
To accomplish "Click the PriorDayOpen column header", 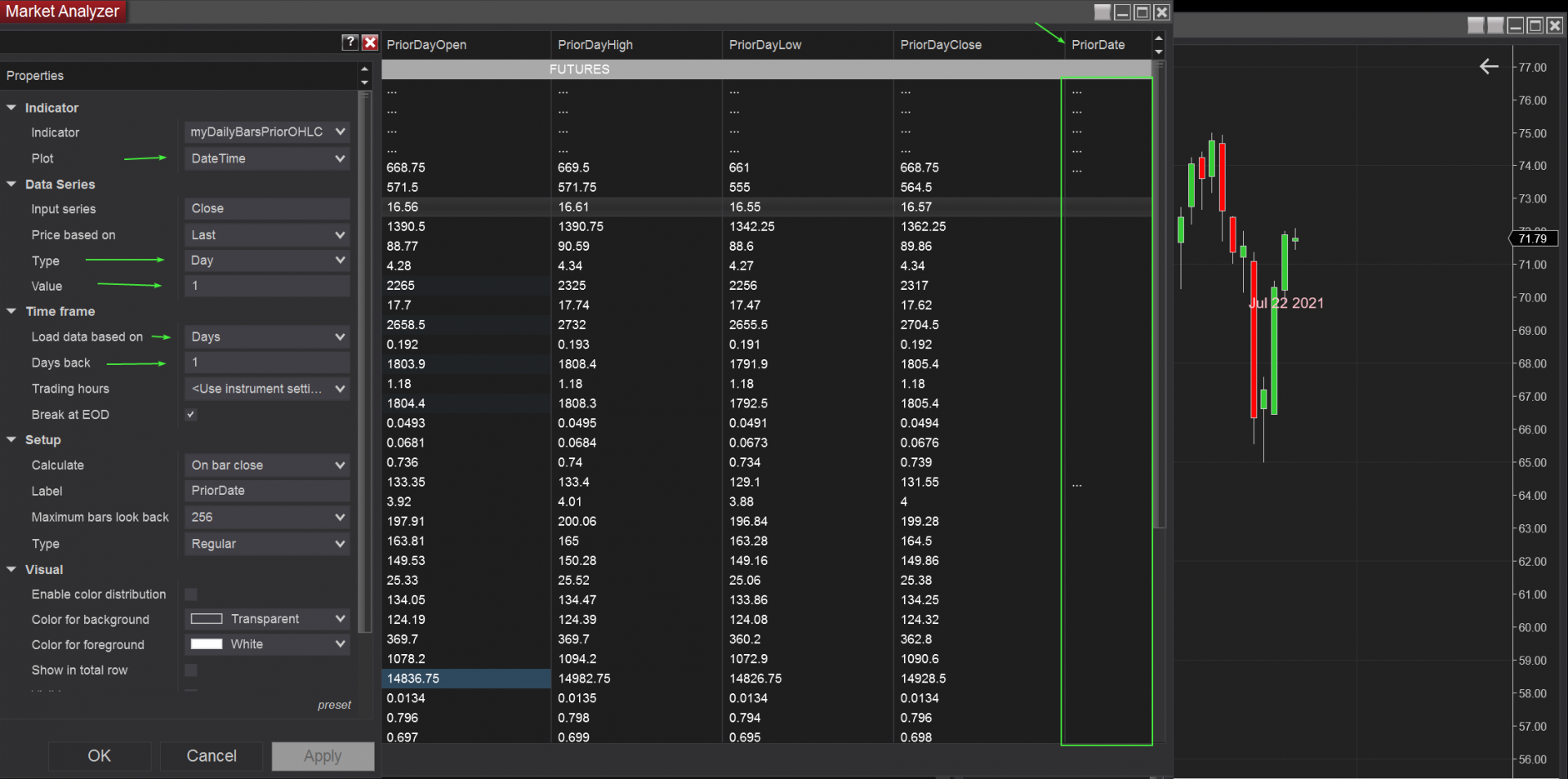I will coord(466,45).
